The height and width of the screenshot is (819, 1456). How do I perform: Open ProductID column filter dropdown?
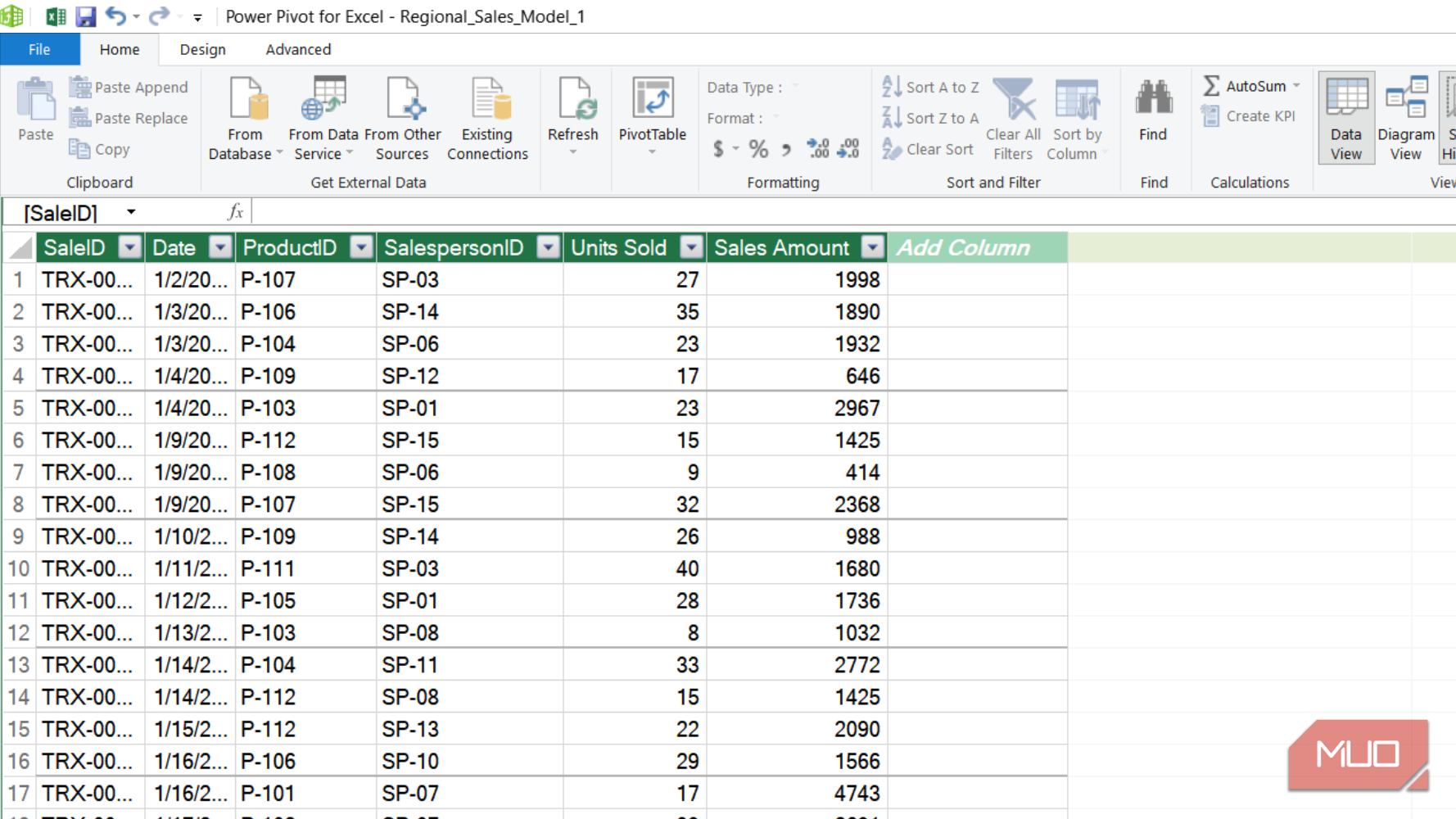point(361,247)
